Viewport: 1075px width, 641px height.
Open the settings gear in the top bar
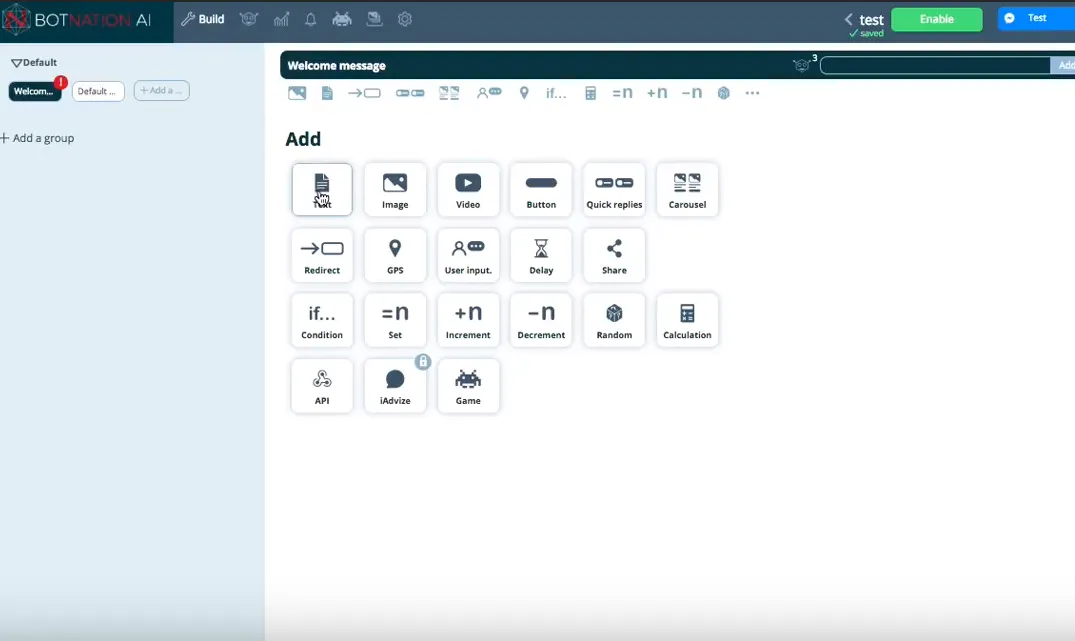point(405,19)
